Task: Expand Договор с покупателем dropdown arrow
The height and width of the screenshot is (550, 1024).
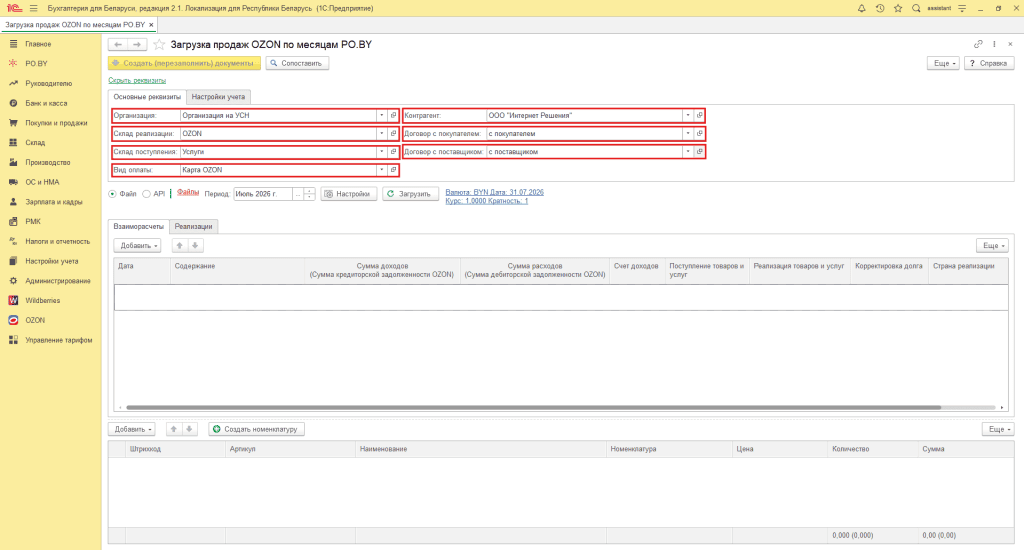Action: [x=688, y=133]
